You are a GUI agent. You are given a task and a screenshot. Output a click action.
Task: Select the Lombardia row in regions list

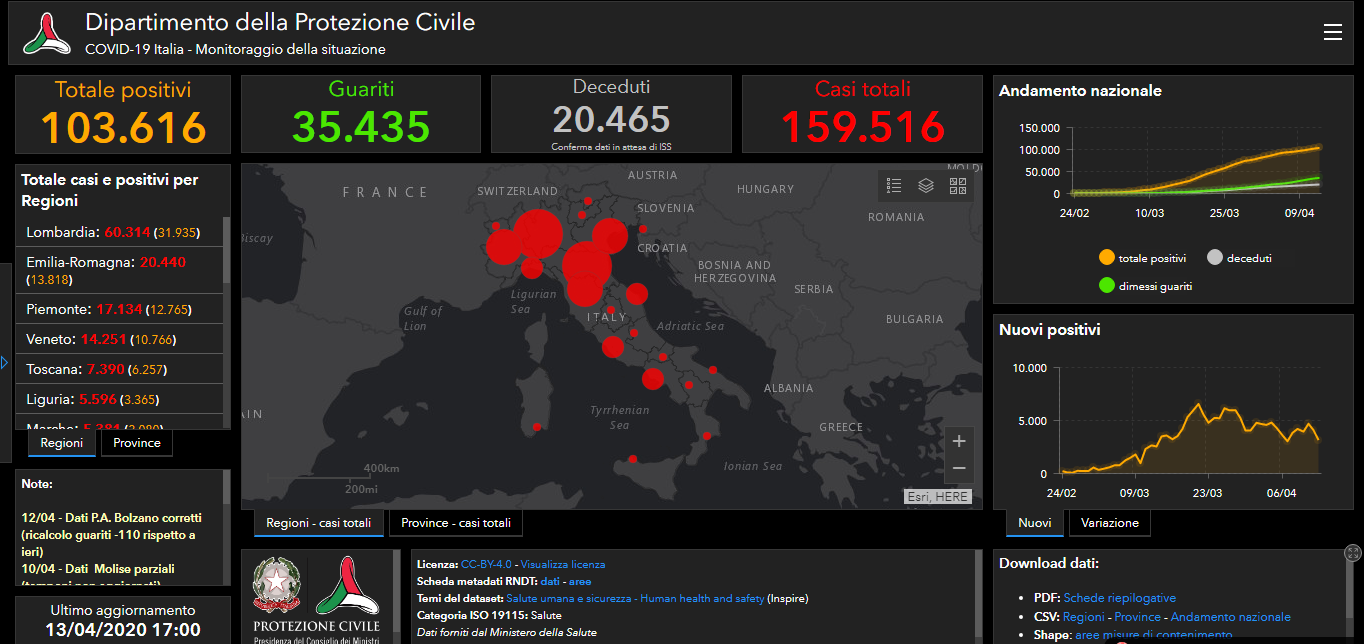(x=118, y=232)
